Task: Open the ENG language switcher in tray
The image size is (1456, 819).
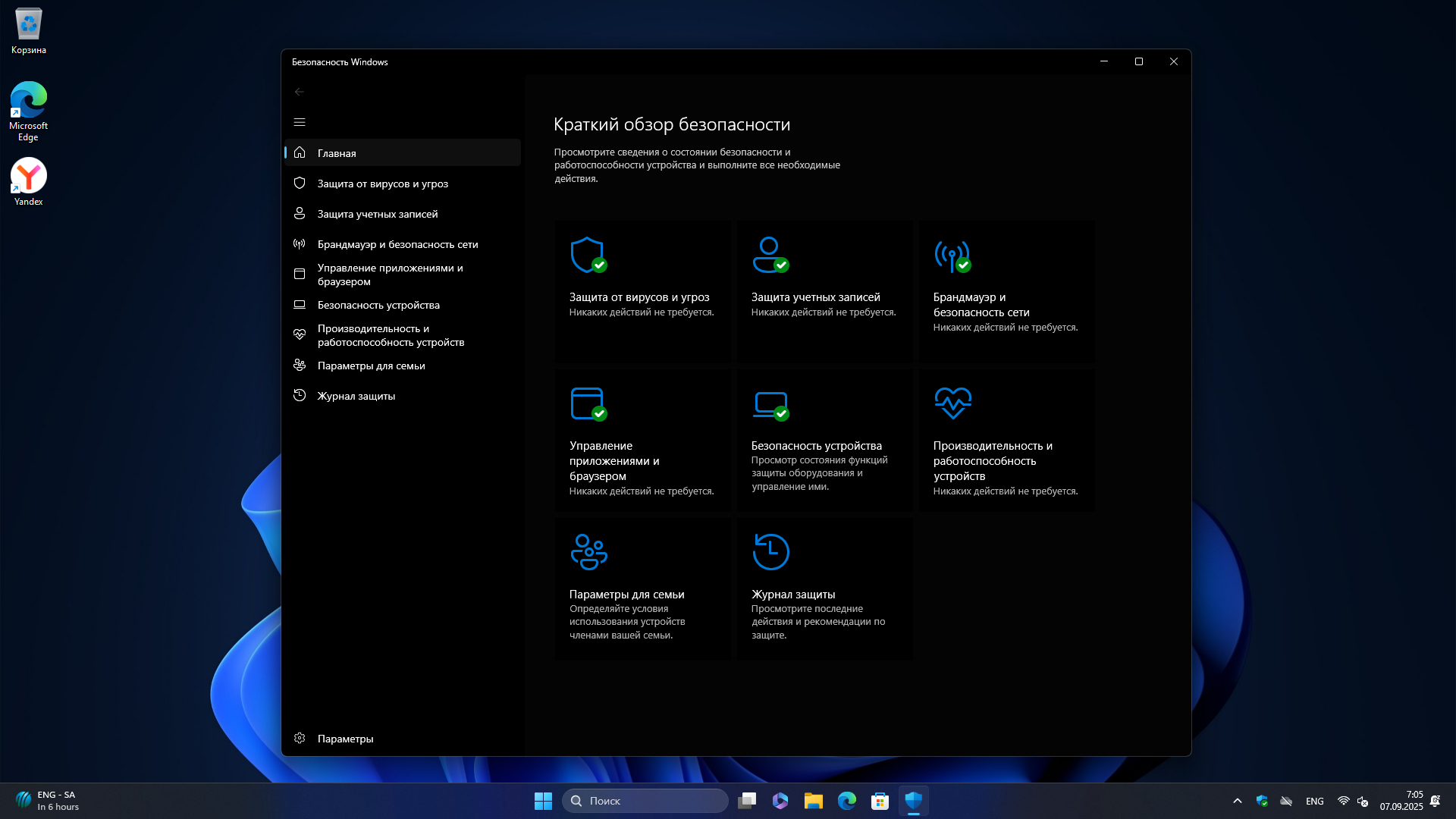Action: pos(1315,801)
